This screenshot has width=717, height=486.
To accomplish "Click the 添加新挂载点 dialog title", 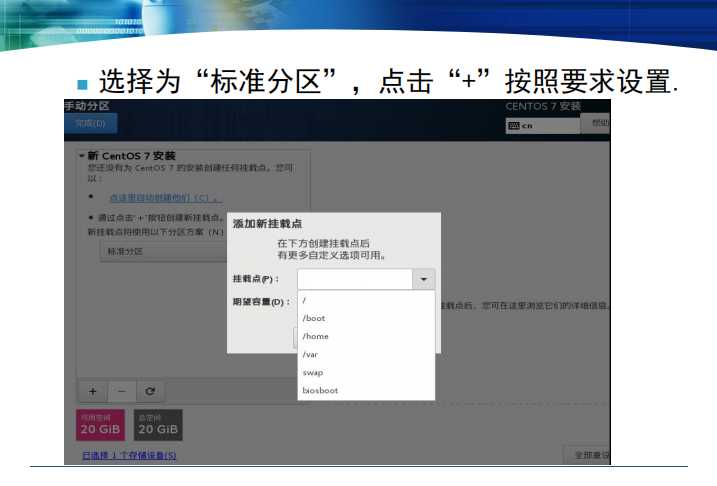I will (268, 224).
